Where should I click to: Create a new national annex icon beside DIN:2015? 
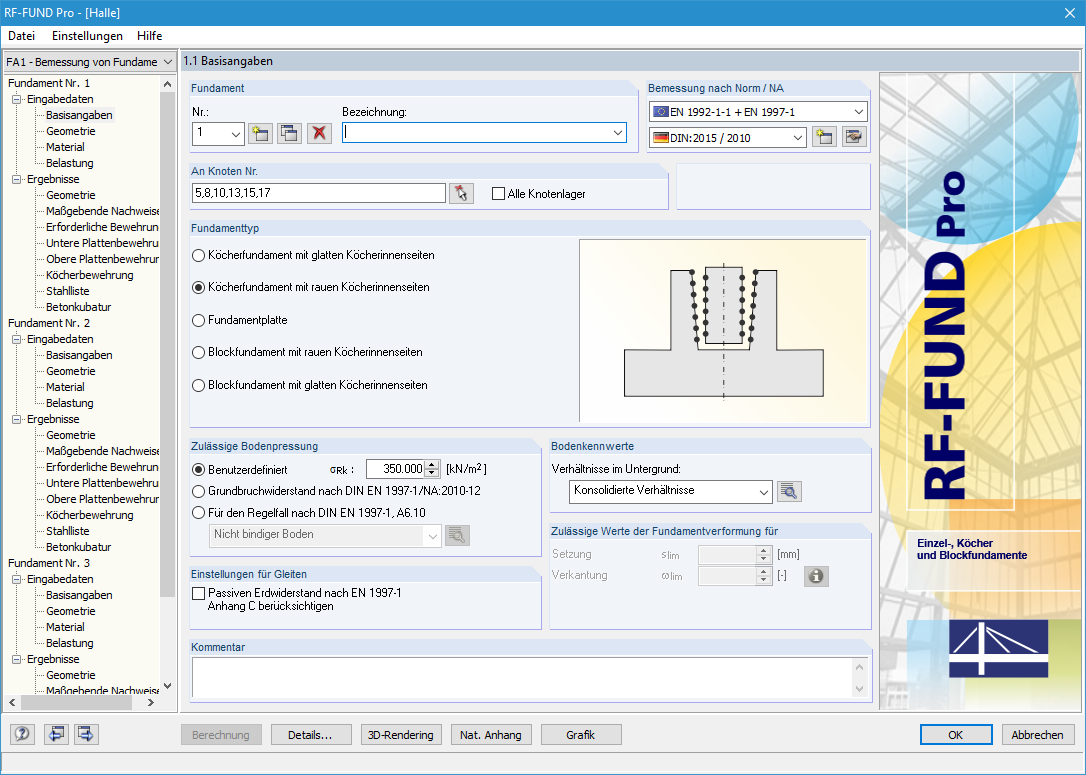tap(824, 137)
